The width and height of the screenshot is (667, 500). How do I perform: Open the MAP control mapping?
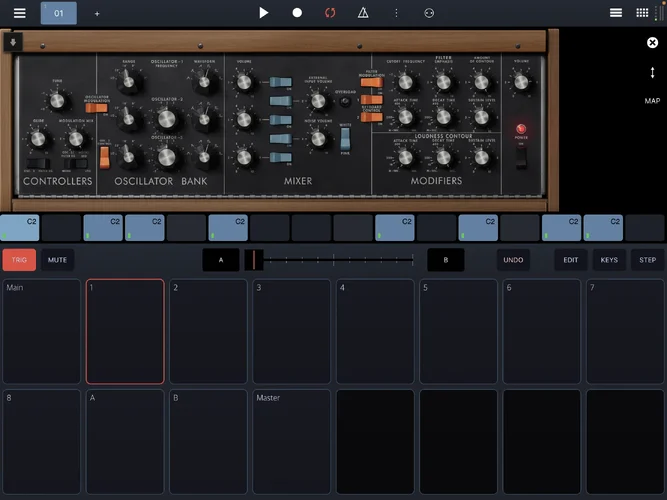pyautogui.click(x=652, y=101)
